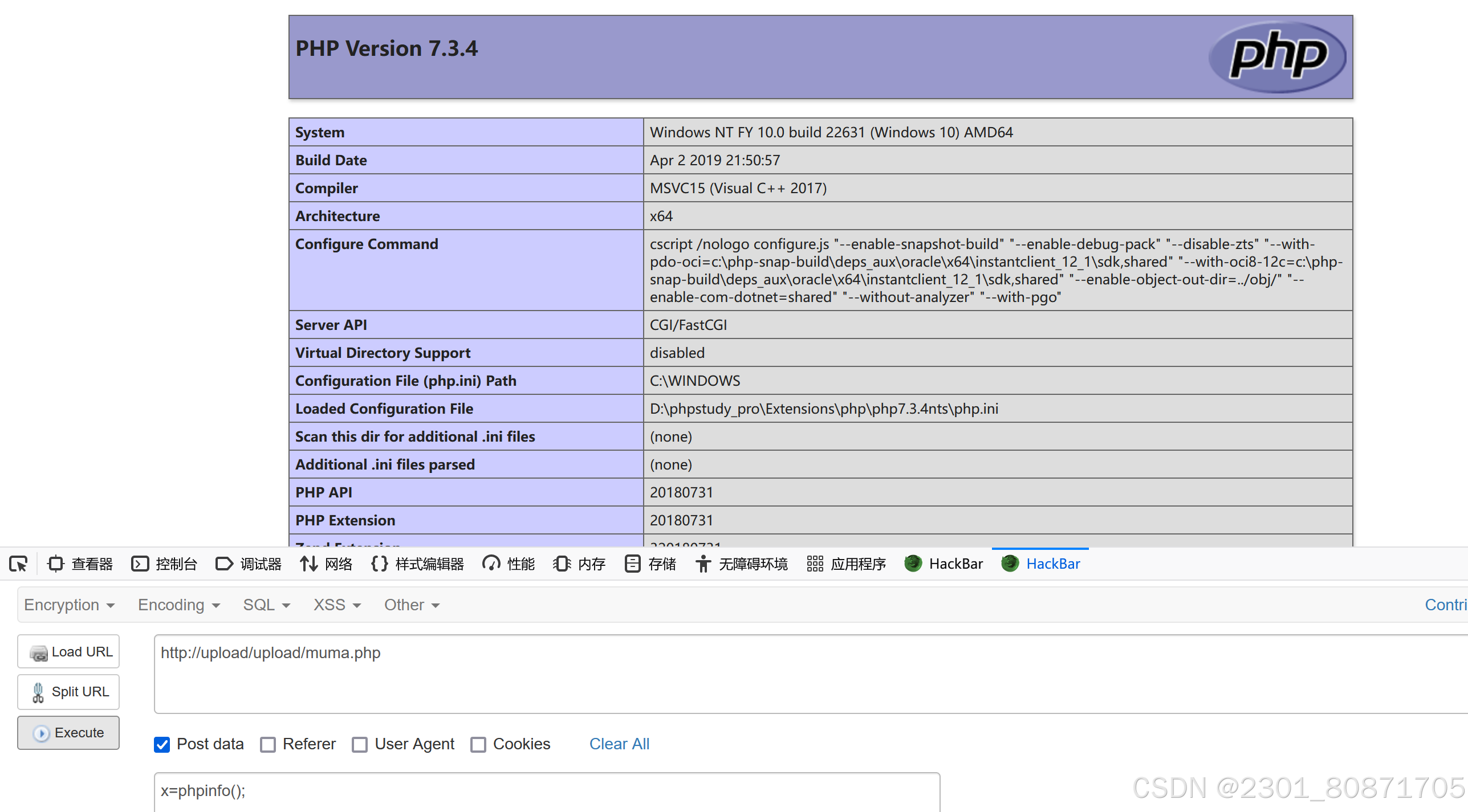Viewport: 1468px width, 812px height.
Task: Expand the SQL dropdown menu
Action: [266, 605]
